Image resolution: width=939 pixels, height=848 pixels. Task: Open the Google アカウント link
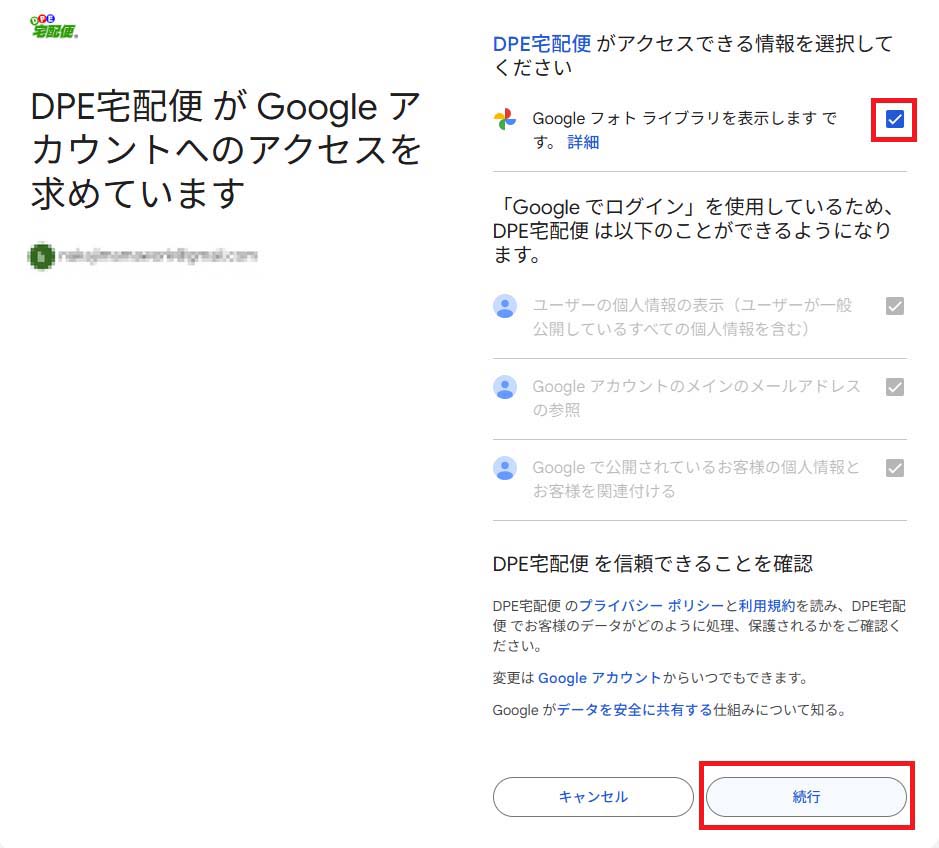[599, 678]
